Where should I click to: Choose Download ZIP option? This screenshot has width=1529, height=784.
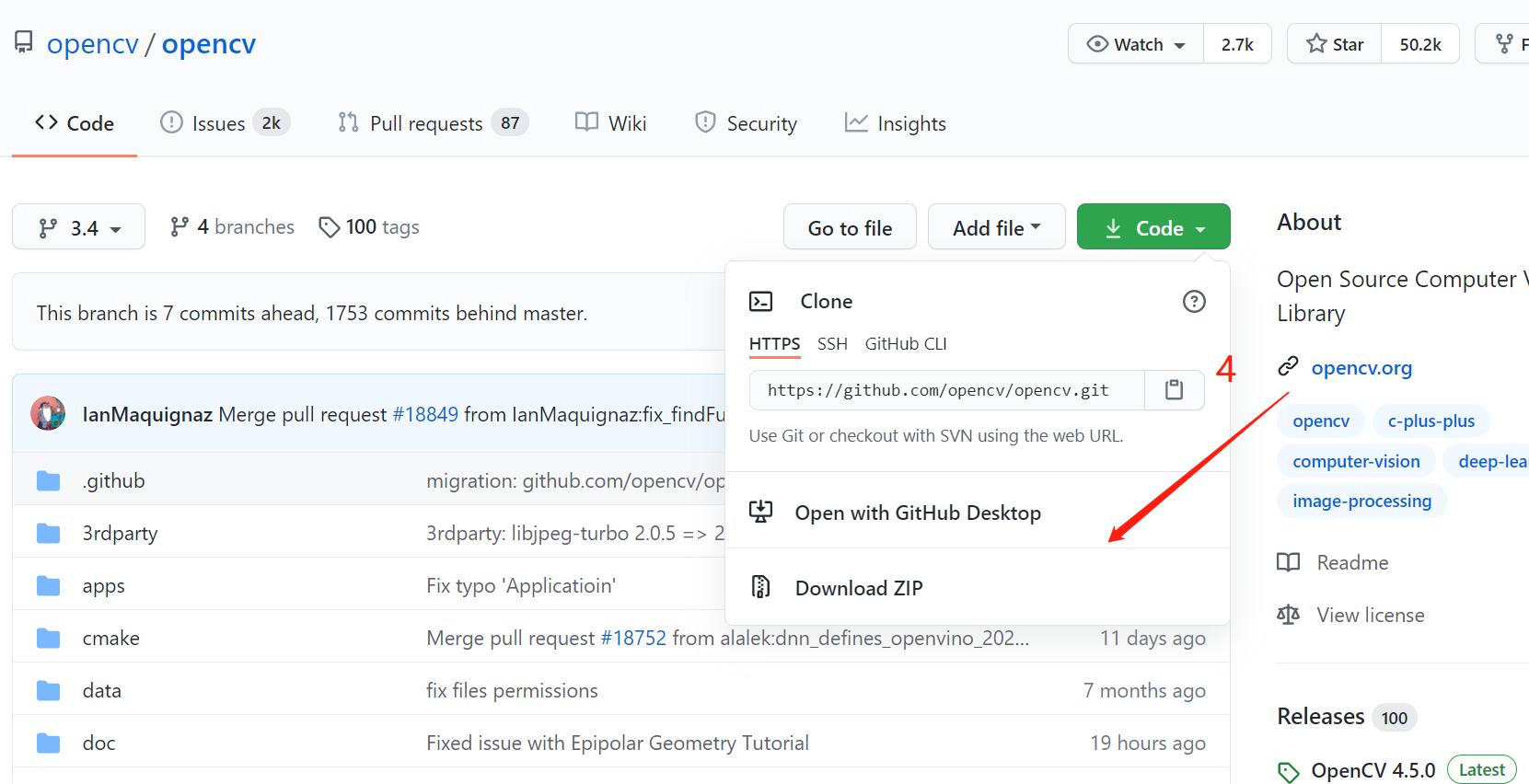[978, 587]
